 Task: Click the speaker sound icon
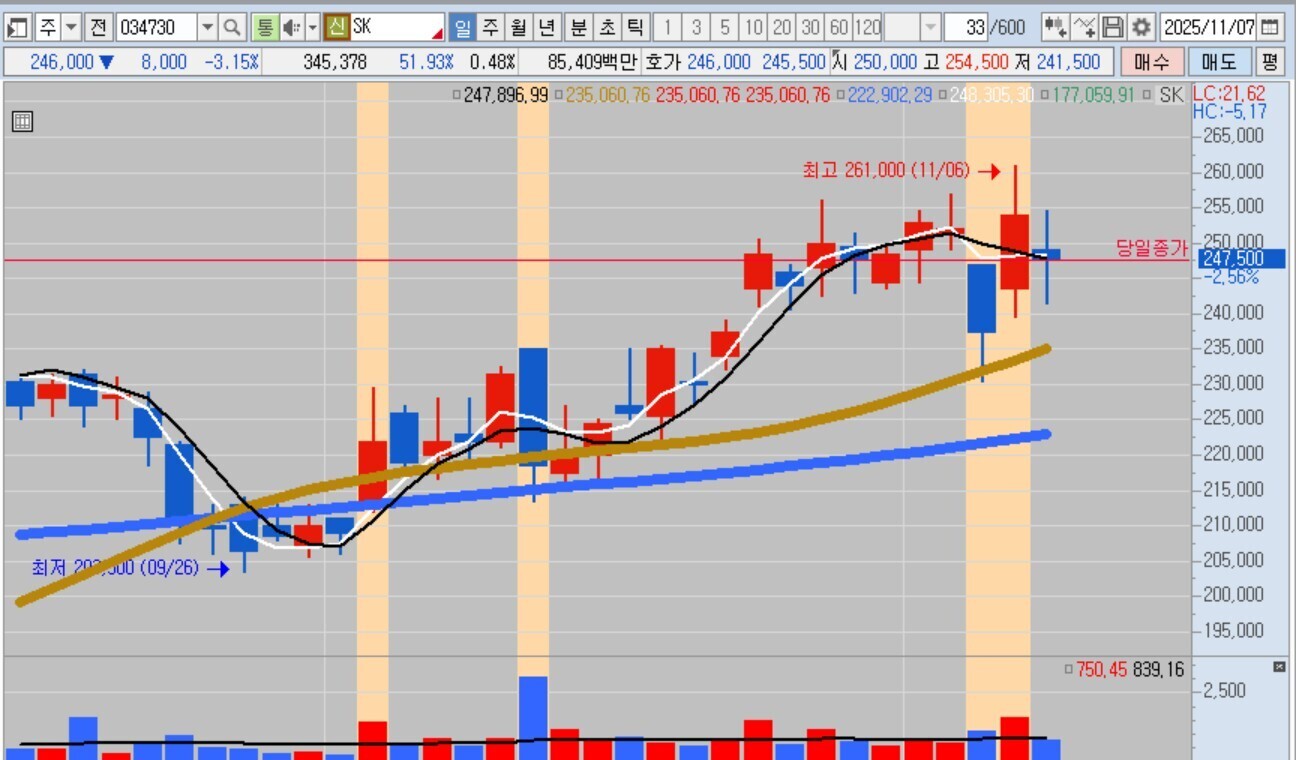click(x=291, y=27)
